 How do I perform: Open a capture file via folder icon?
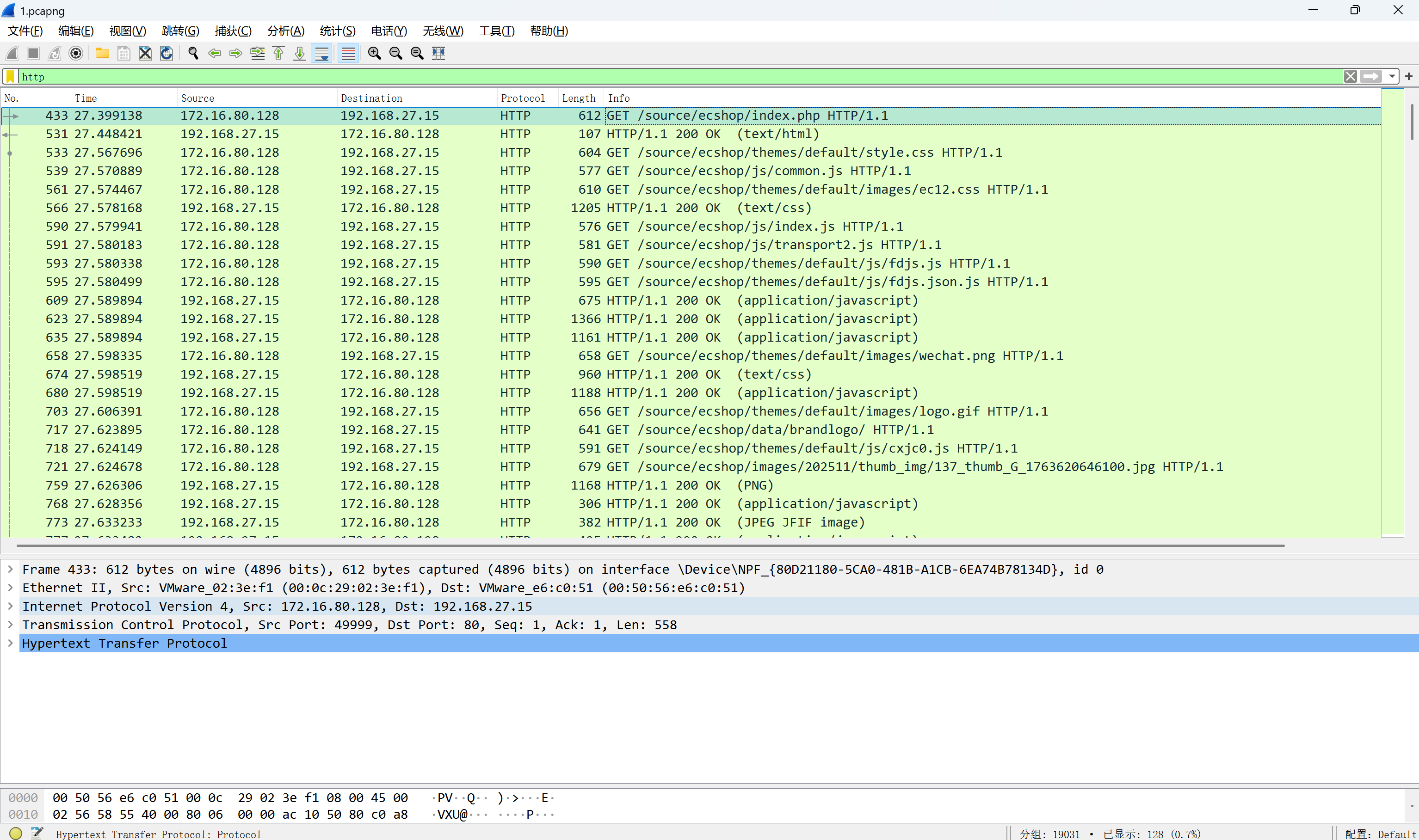(x=103, y=53)
